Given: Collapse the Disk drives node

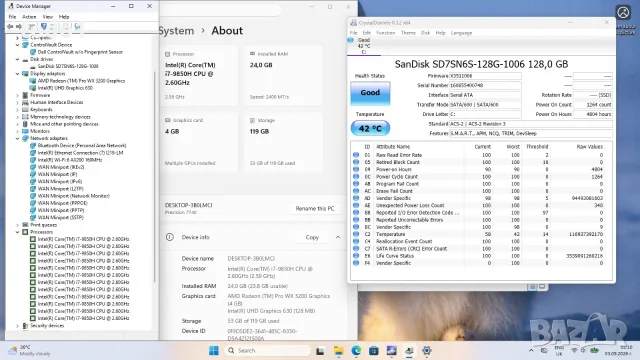Looking at the screenshot, I should [x=18, y=59].
